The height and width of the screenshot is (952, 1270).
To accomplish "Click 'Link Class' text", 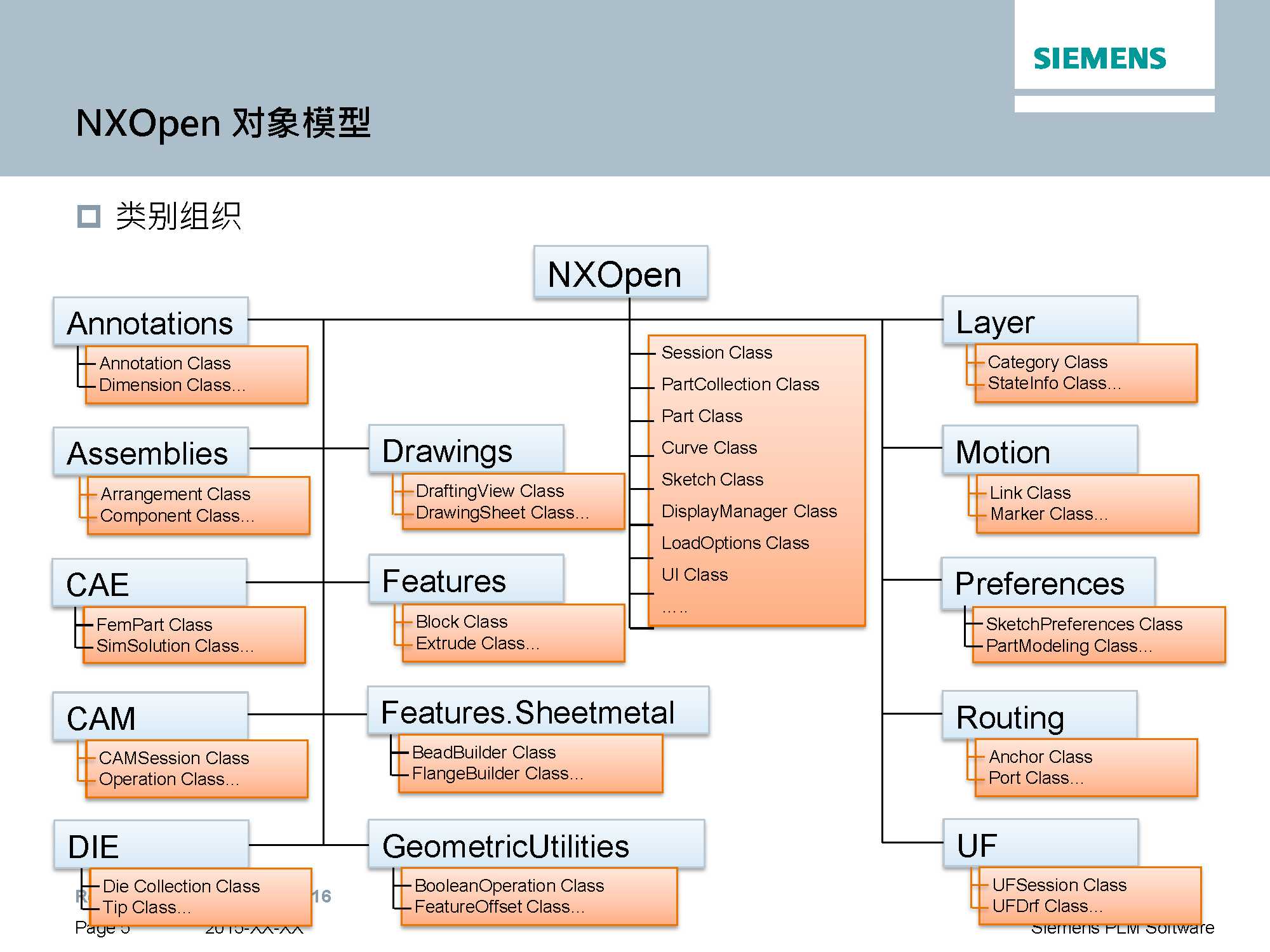I will click(1030, 493).
